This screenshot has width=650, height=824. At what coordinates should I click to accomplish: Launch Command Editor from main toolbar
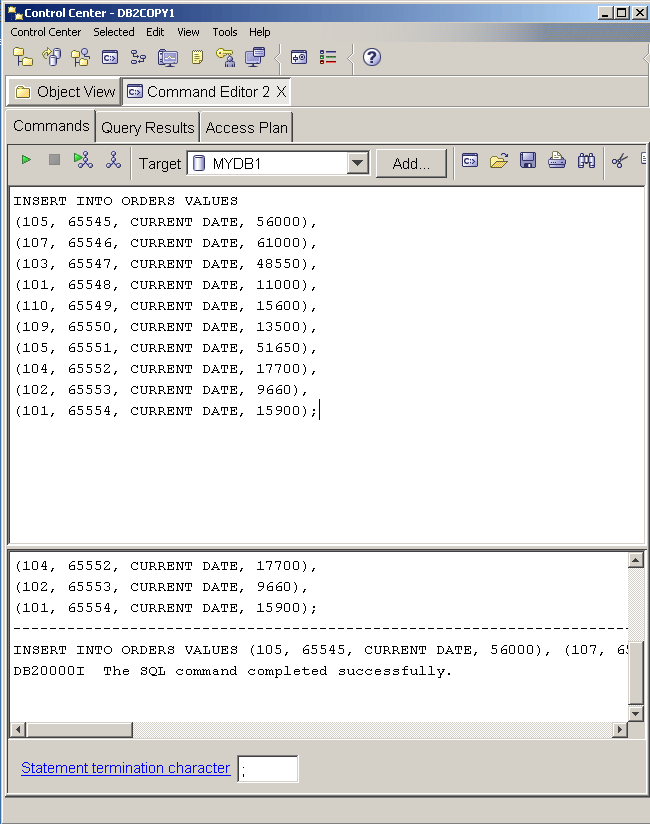110,57
